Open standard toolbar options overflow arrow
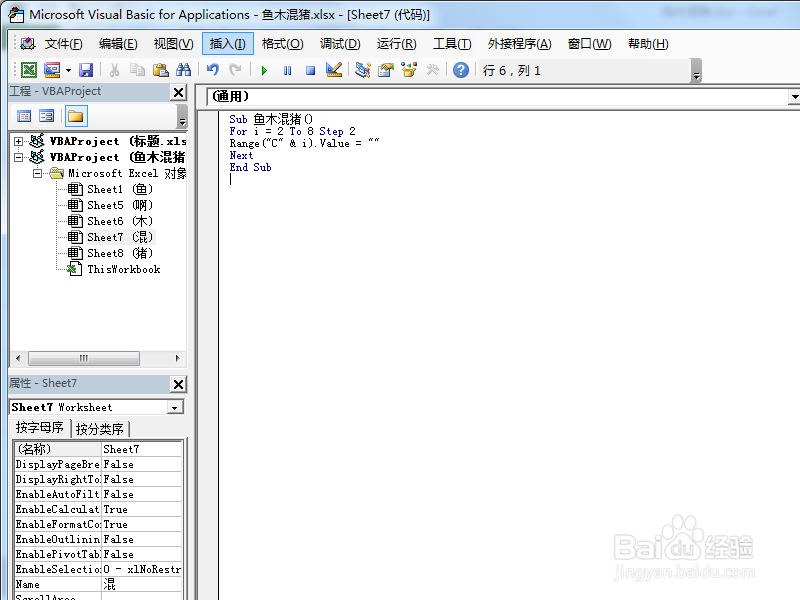Image resolution: width=800 pixels, height=600 pixels. tap(696, 71)
